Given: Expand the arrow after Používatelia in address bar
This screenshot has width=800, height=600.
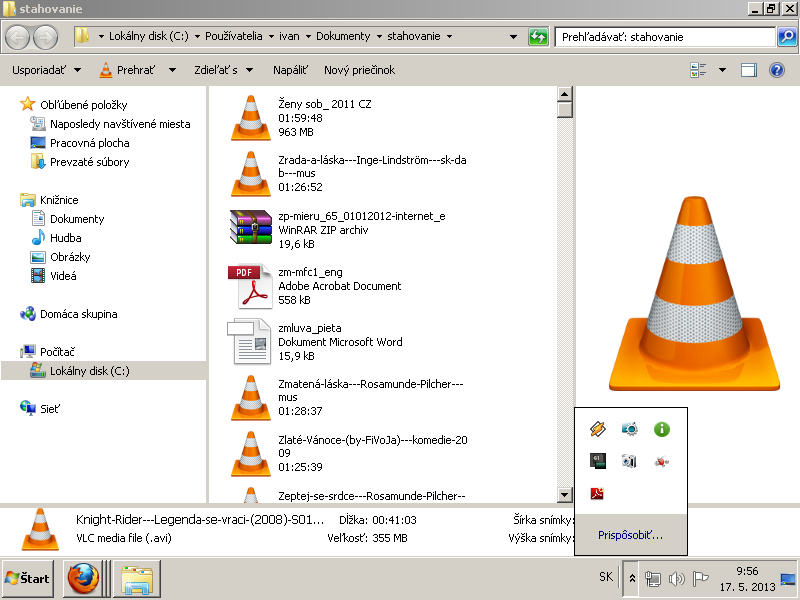Looking at the screenshot, I should pos(271,36).
